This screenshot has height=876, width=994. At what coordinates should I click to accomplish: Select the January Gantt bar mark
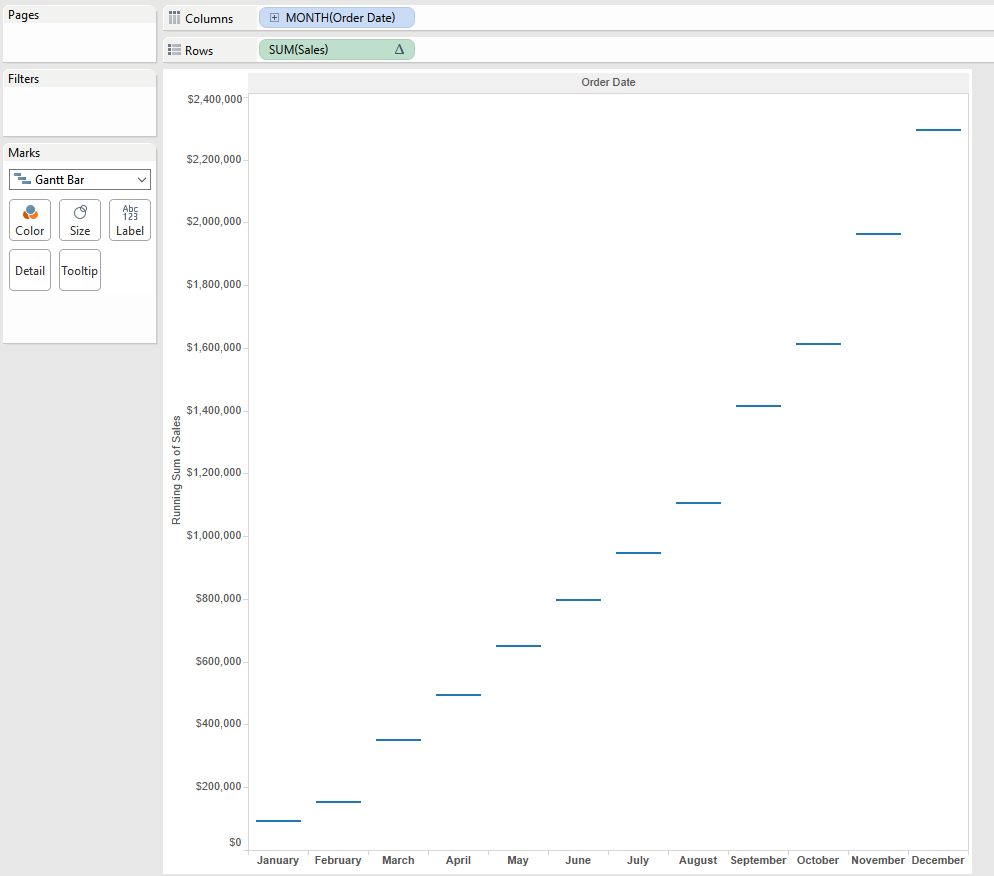[x=278, y=821]
